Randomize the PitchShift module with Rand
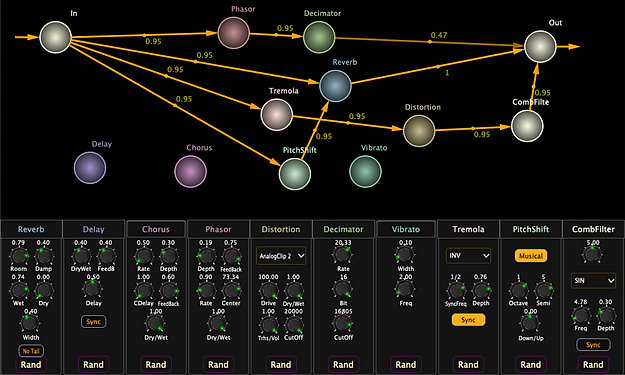This screenshot has width=625, height=375. (531, 365)
